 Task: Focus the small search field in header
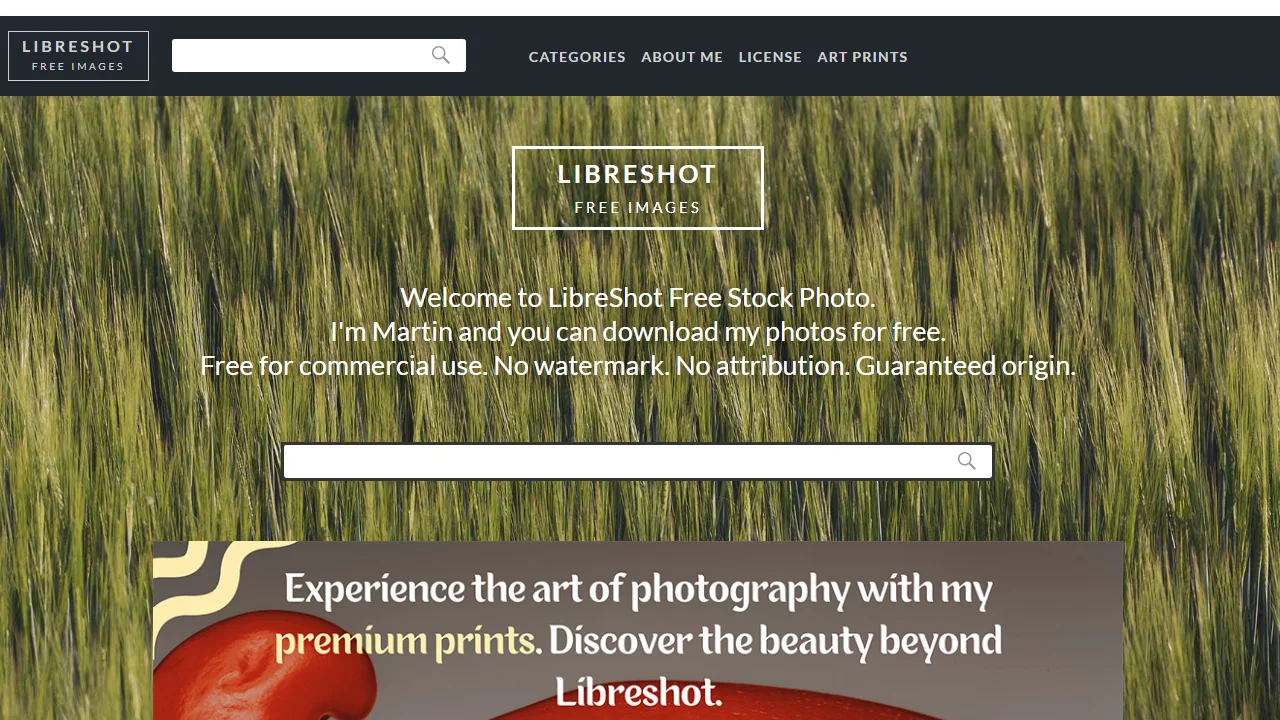coord(319,55)
